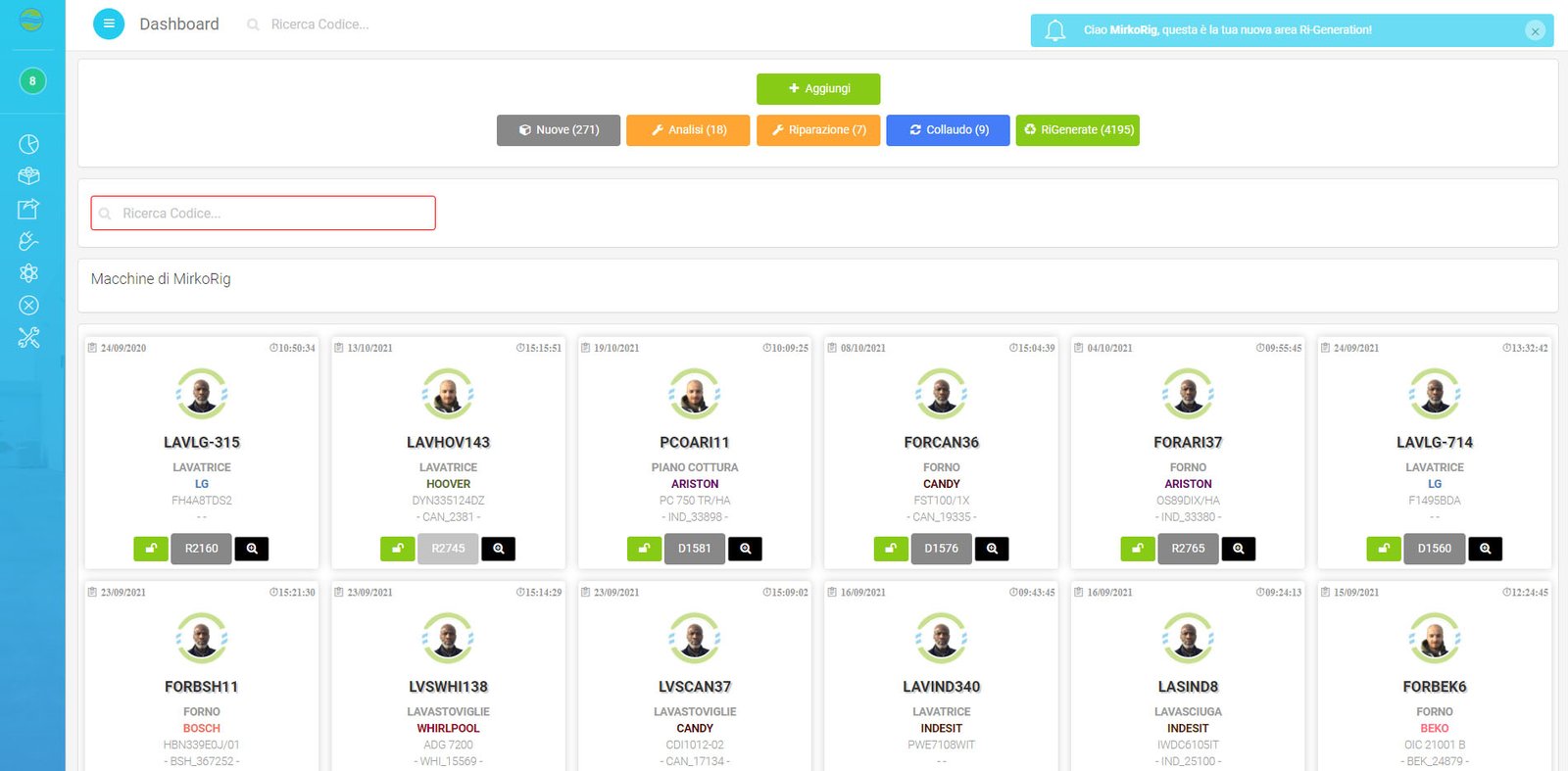This screenshot has height=771, width=1568.
Task: Click the R2765 code button
Action: click(1189, 549)
